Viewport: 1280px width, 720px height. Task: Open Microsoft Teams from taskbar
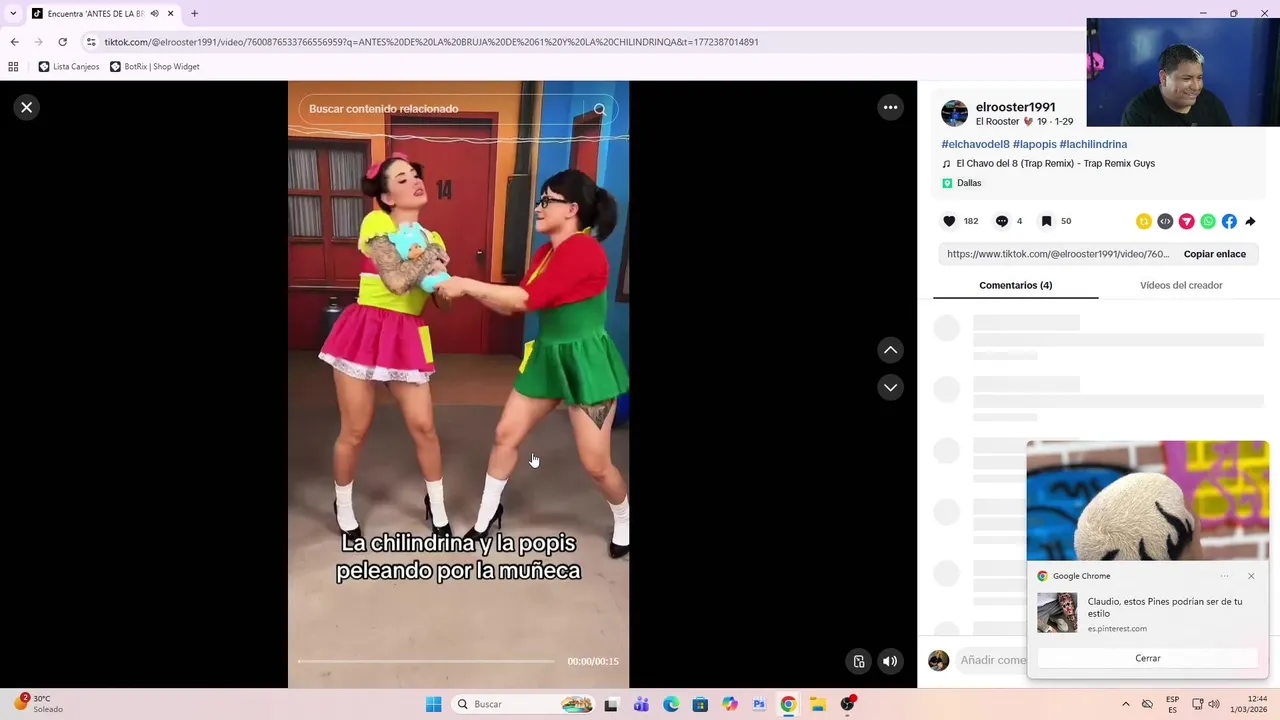tap(641, 704)
